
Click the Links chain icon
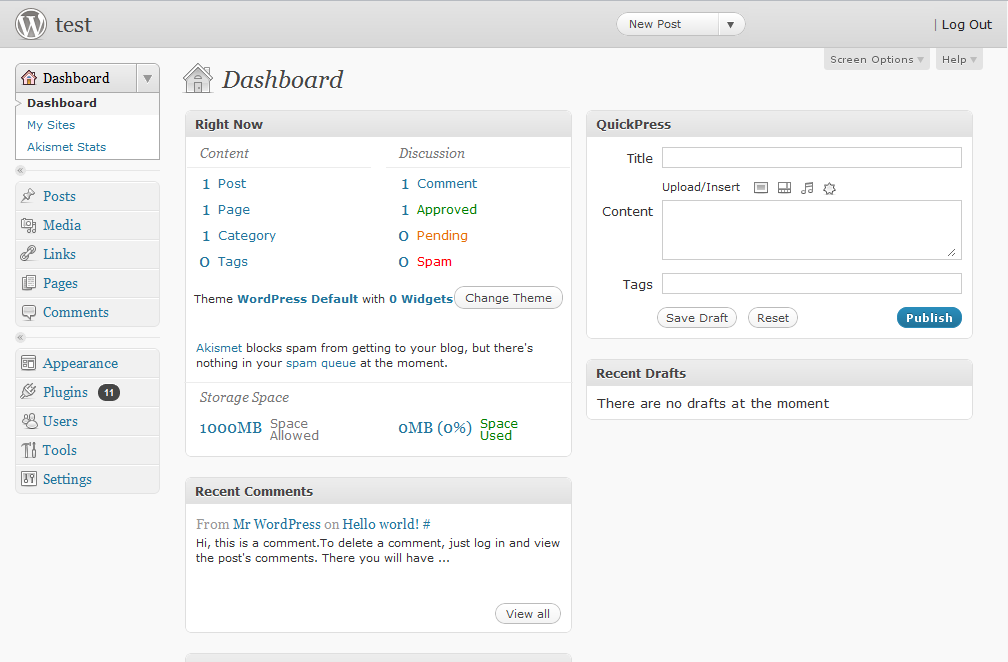[28, 254]
